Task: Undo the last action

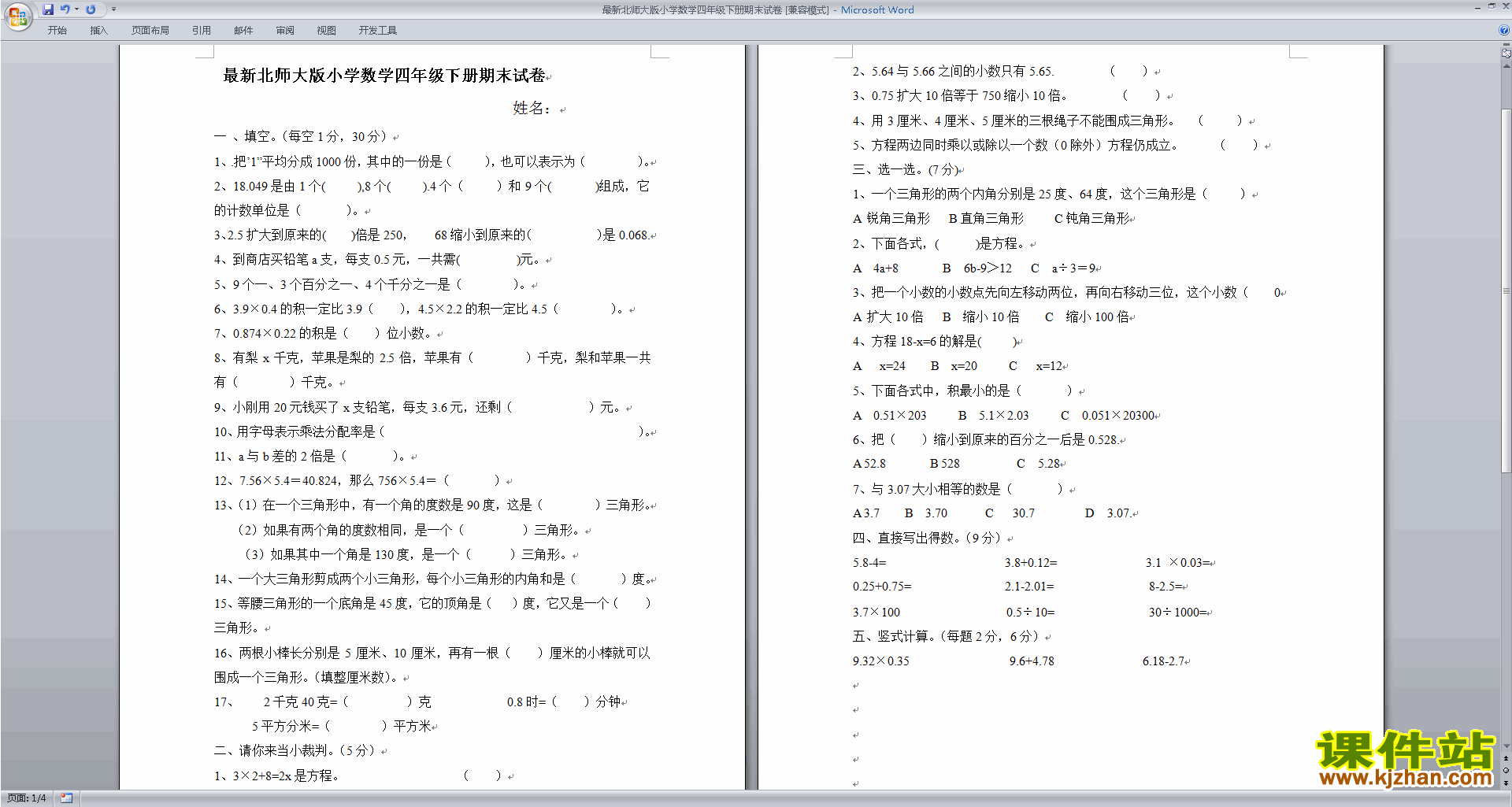Action: point(65,9)
